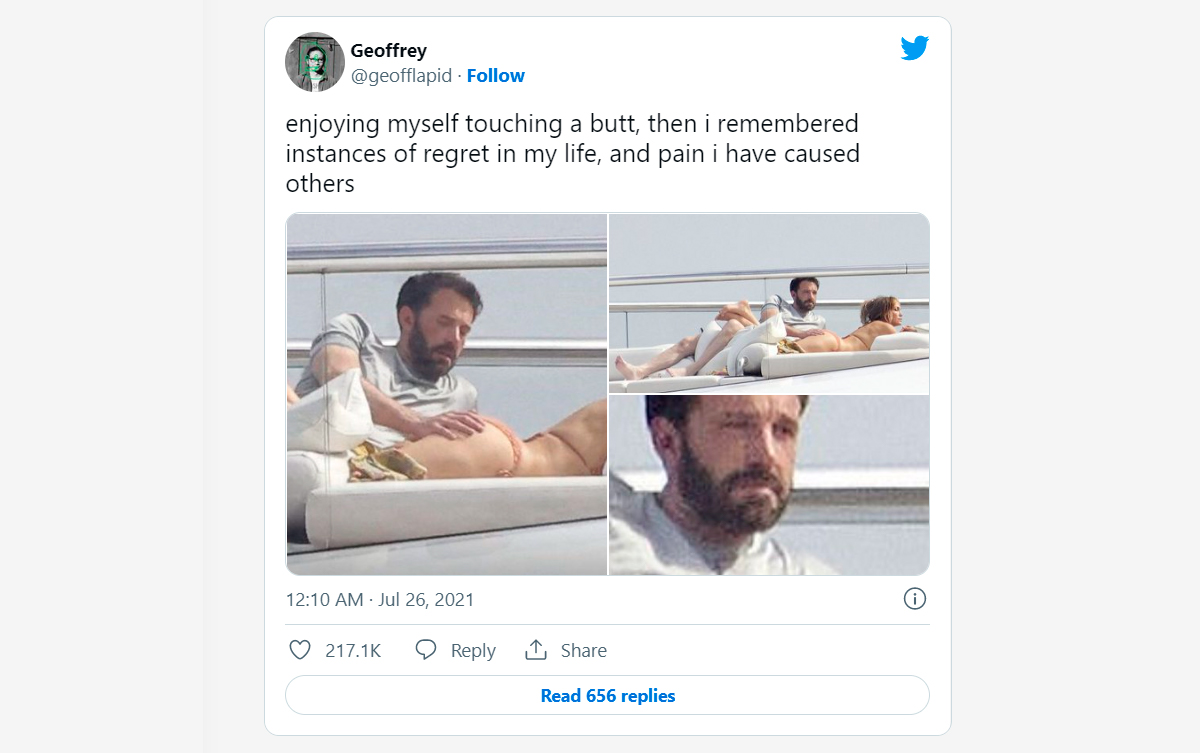Click the heart icon to like the tweet

tap(300, 650)
